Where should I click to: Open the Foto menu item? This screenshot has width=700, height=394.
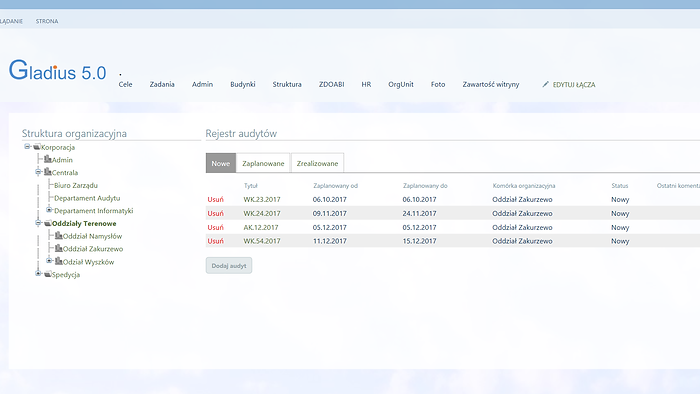(x=438, y=84)
